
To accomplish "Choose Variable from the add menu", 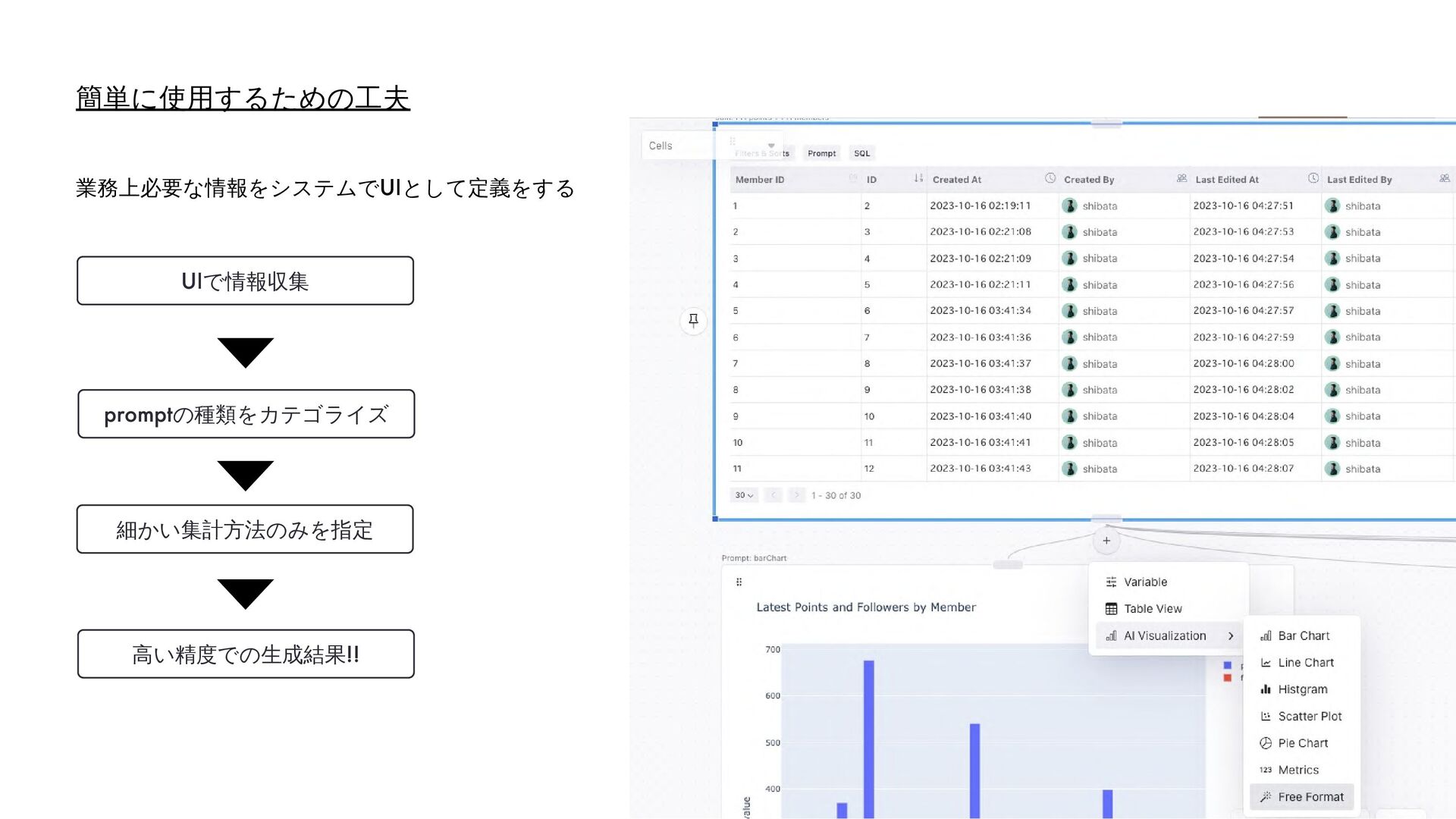I will (x=1169, y=582).
